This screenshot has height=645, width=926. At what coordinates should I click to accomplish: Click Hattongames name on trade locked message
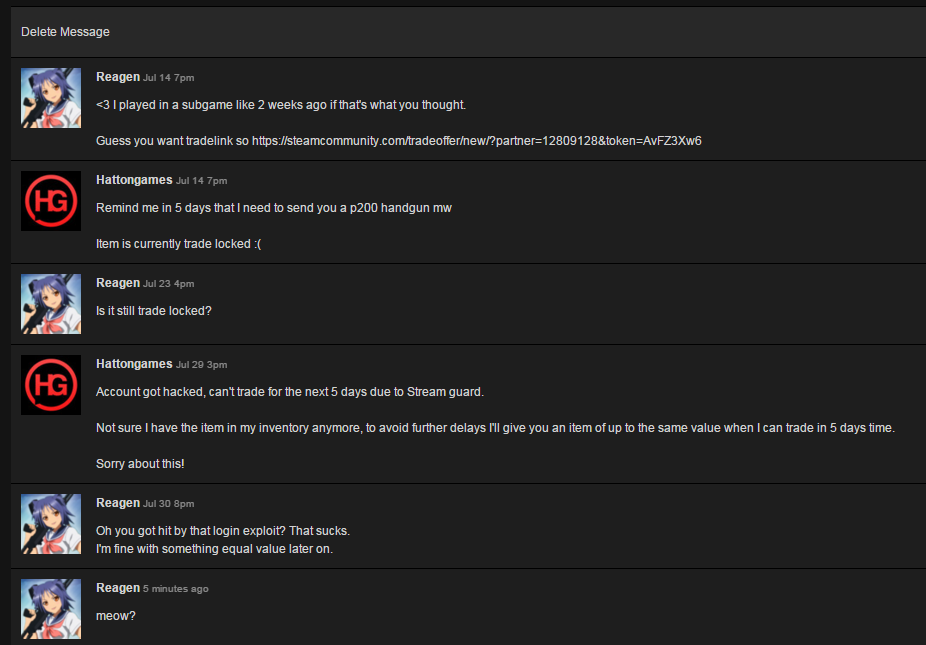(134, 180)
